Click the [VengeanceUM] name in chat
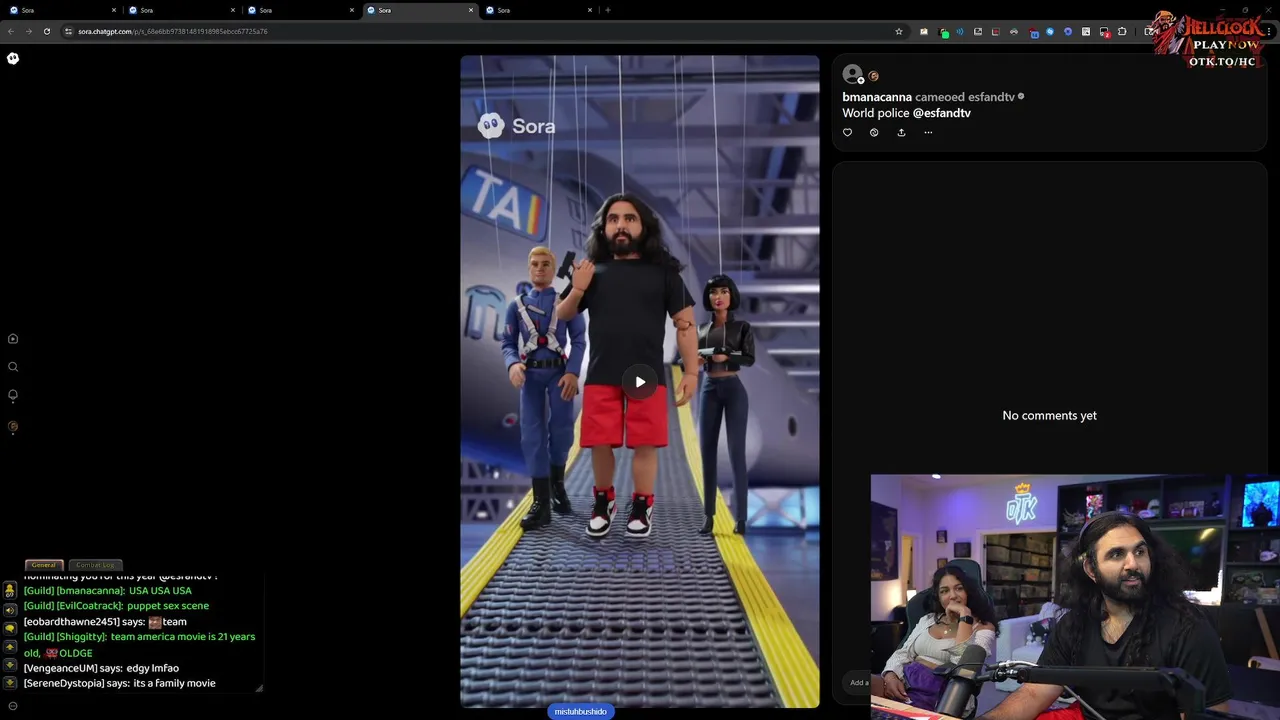 click(60, 668)
